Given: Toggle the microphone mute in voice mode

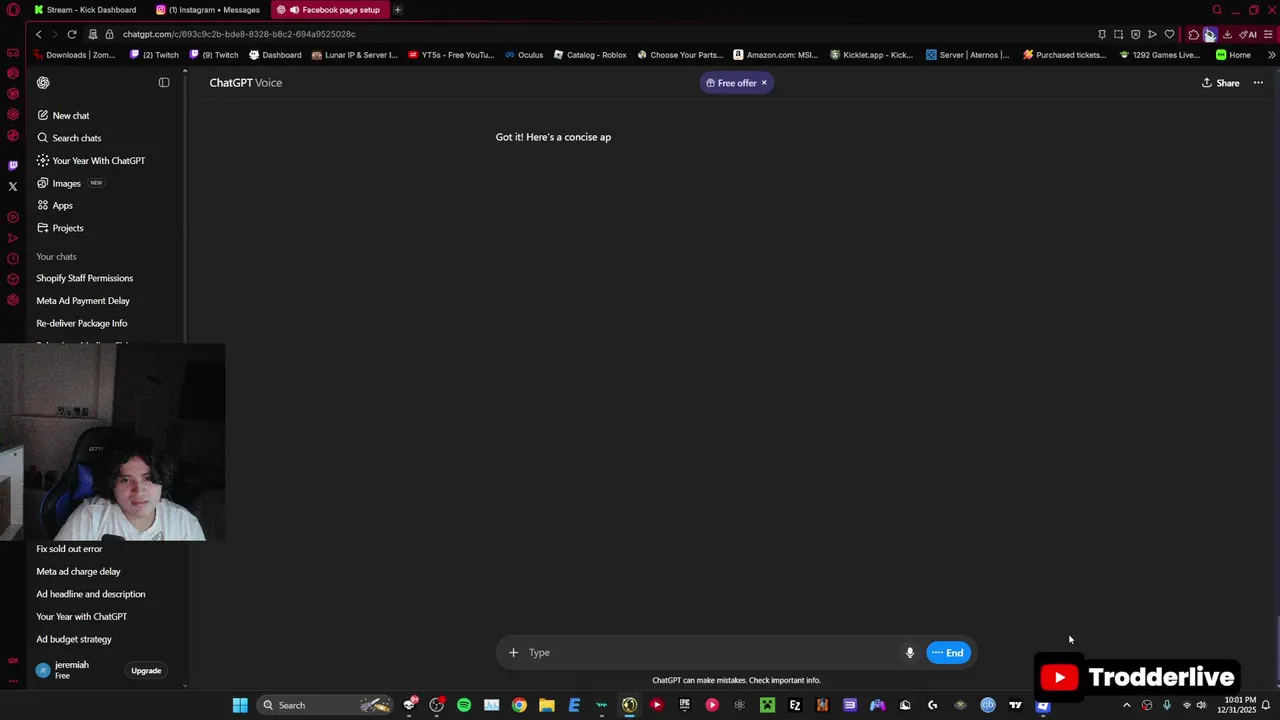Looking at the screenshot, I should [x=910, y=653].
